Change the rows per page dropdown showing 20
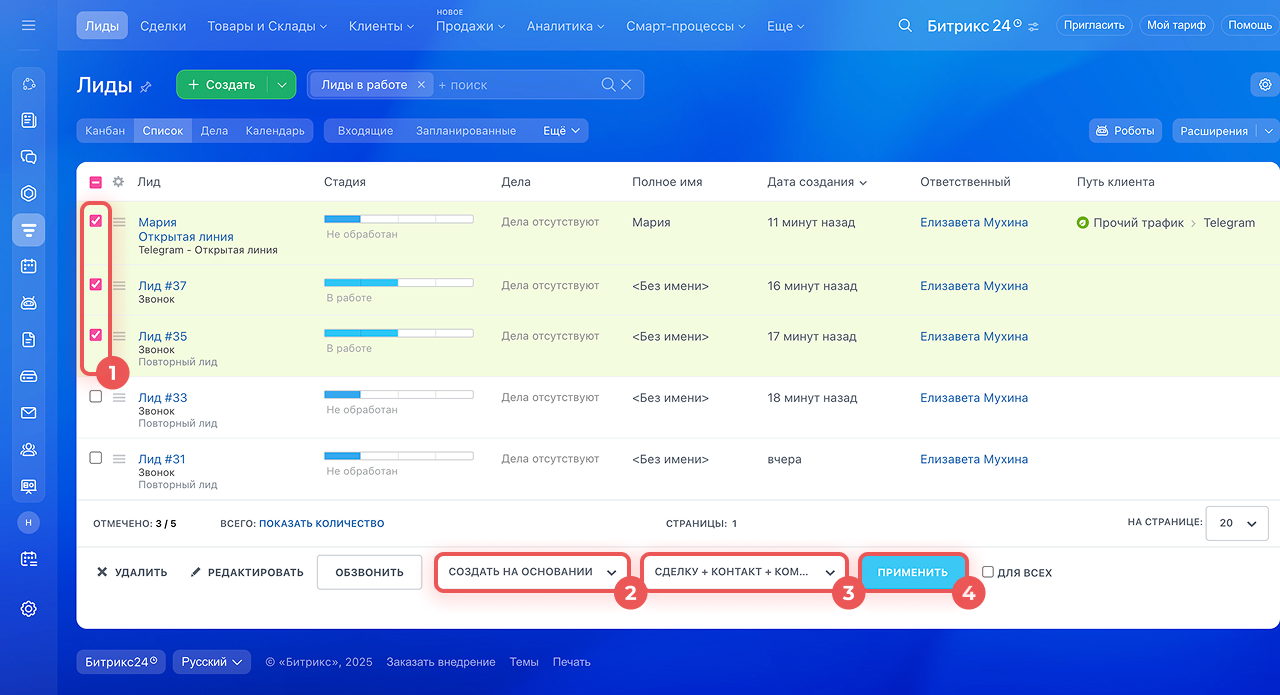1280x695 pixels. click(x=1237, y=523)
